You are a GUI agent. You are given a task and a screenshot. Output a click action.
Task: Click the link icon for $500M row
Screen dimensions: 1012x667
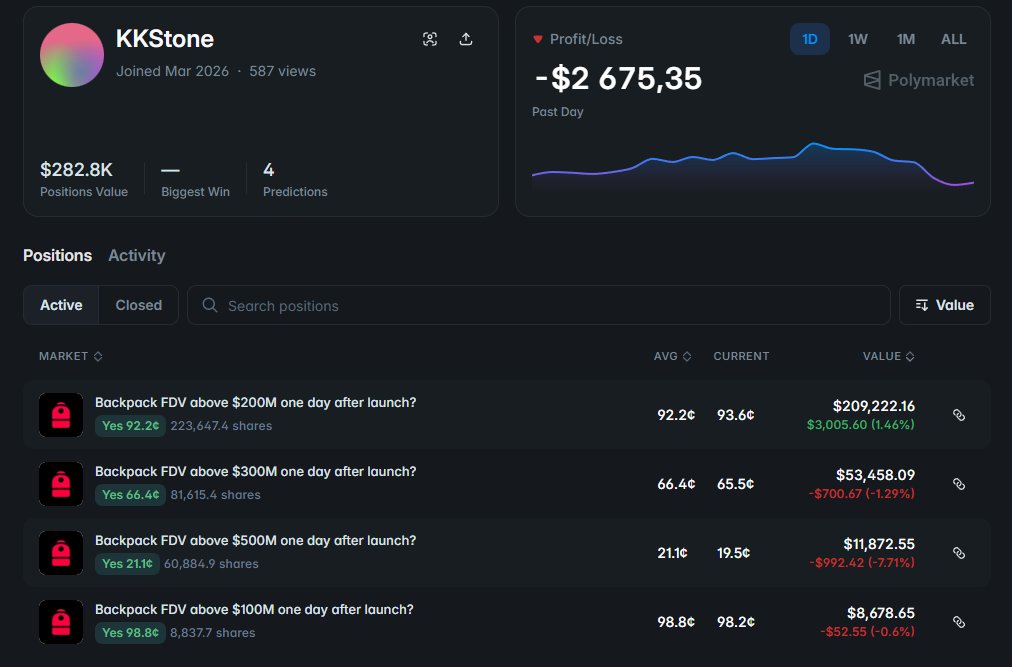click(x=959, y=553)
